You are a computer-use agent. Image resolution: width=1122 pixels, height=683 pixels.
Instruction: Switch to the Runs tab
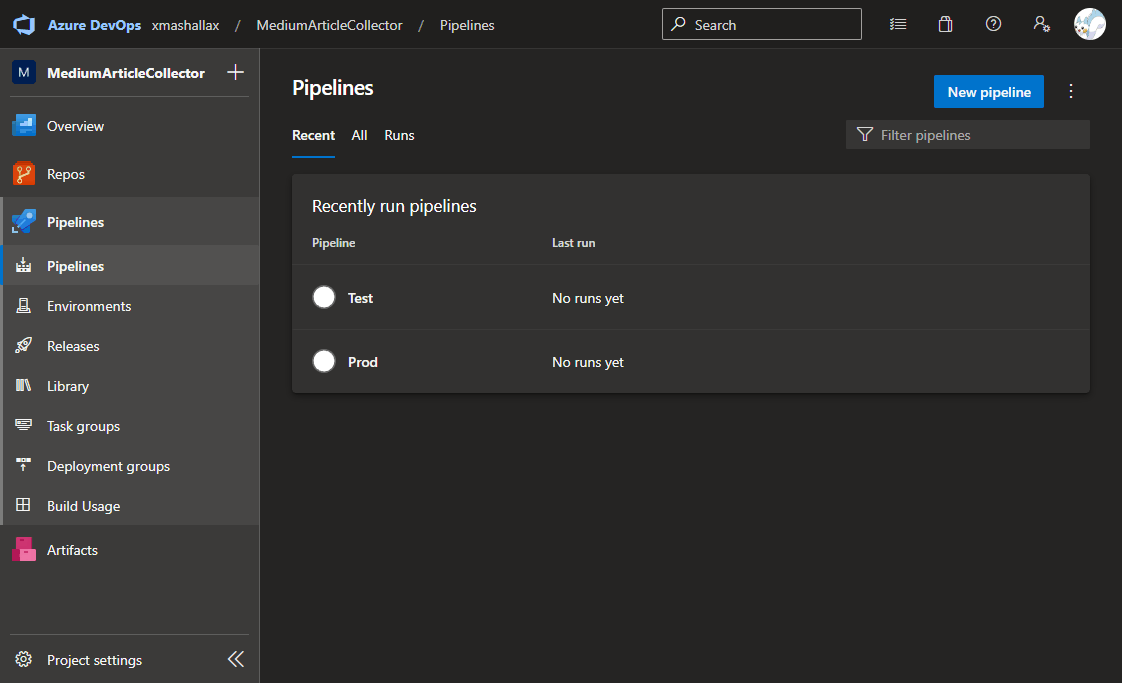399,135
